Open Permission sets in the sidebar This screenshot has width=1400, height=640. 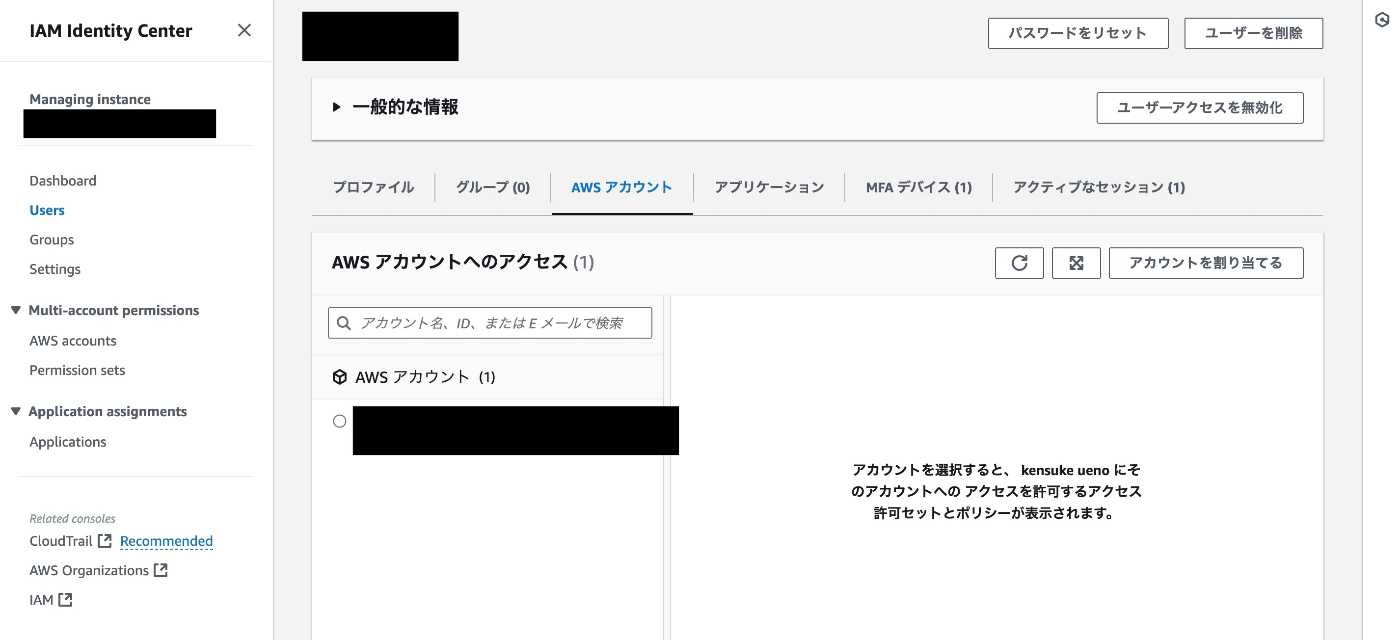[77, 370]
